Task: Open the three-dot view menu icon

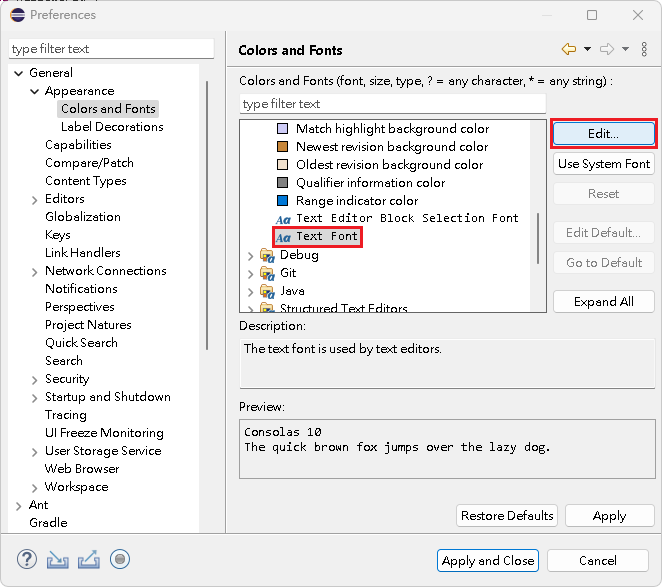Action: [x=644, y=49]
